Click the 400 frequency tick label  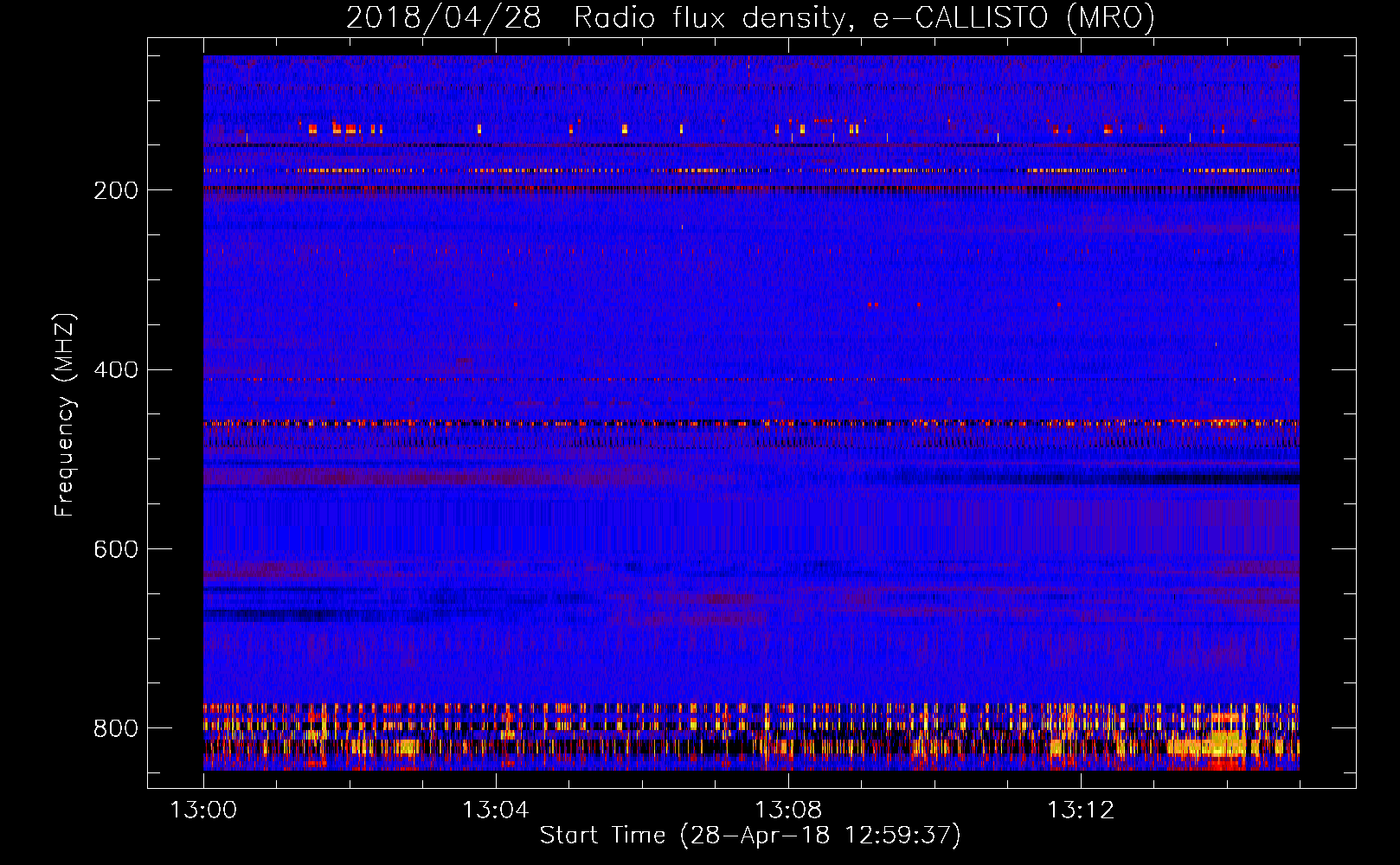pos(116,370)
